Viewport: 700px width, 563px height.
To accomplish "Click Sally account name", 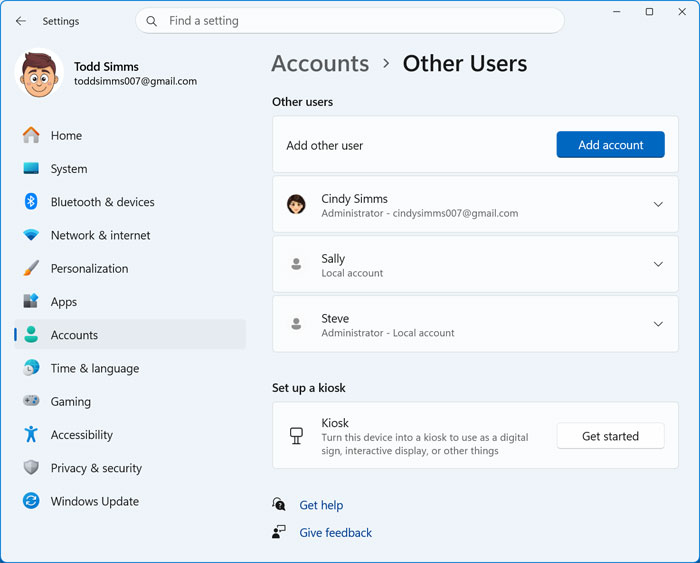I will [333, 259].
